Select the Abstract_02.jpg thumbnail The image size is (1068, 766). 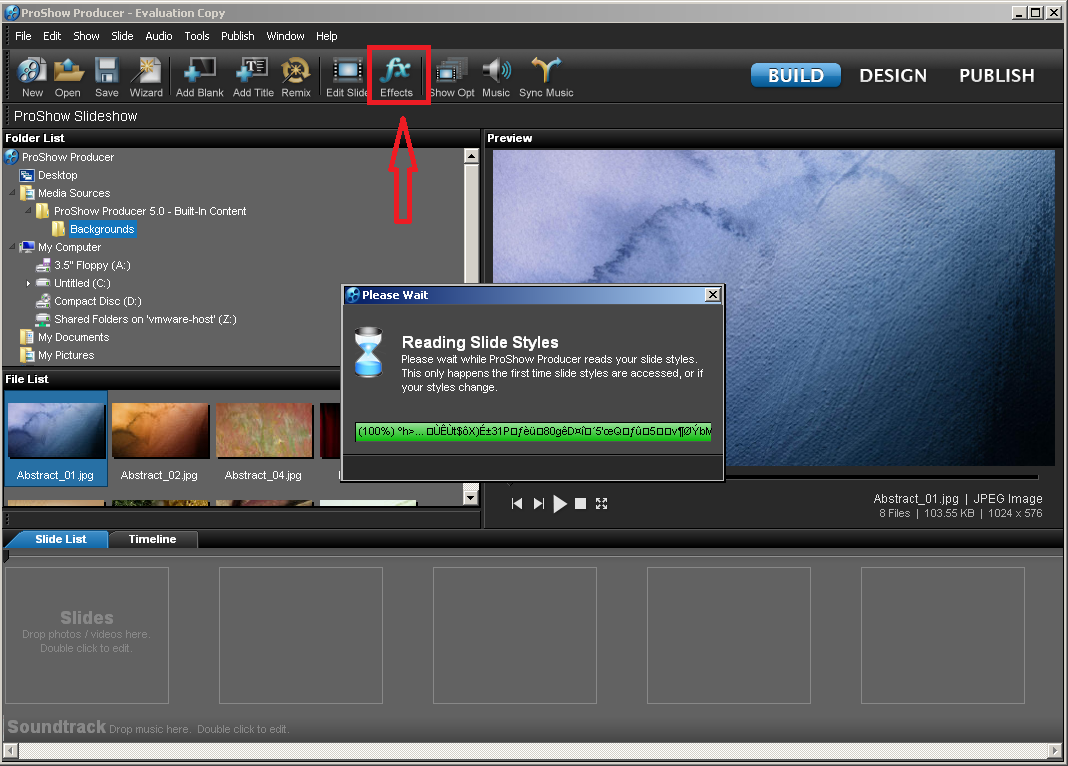(x=160, y=438)
